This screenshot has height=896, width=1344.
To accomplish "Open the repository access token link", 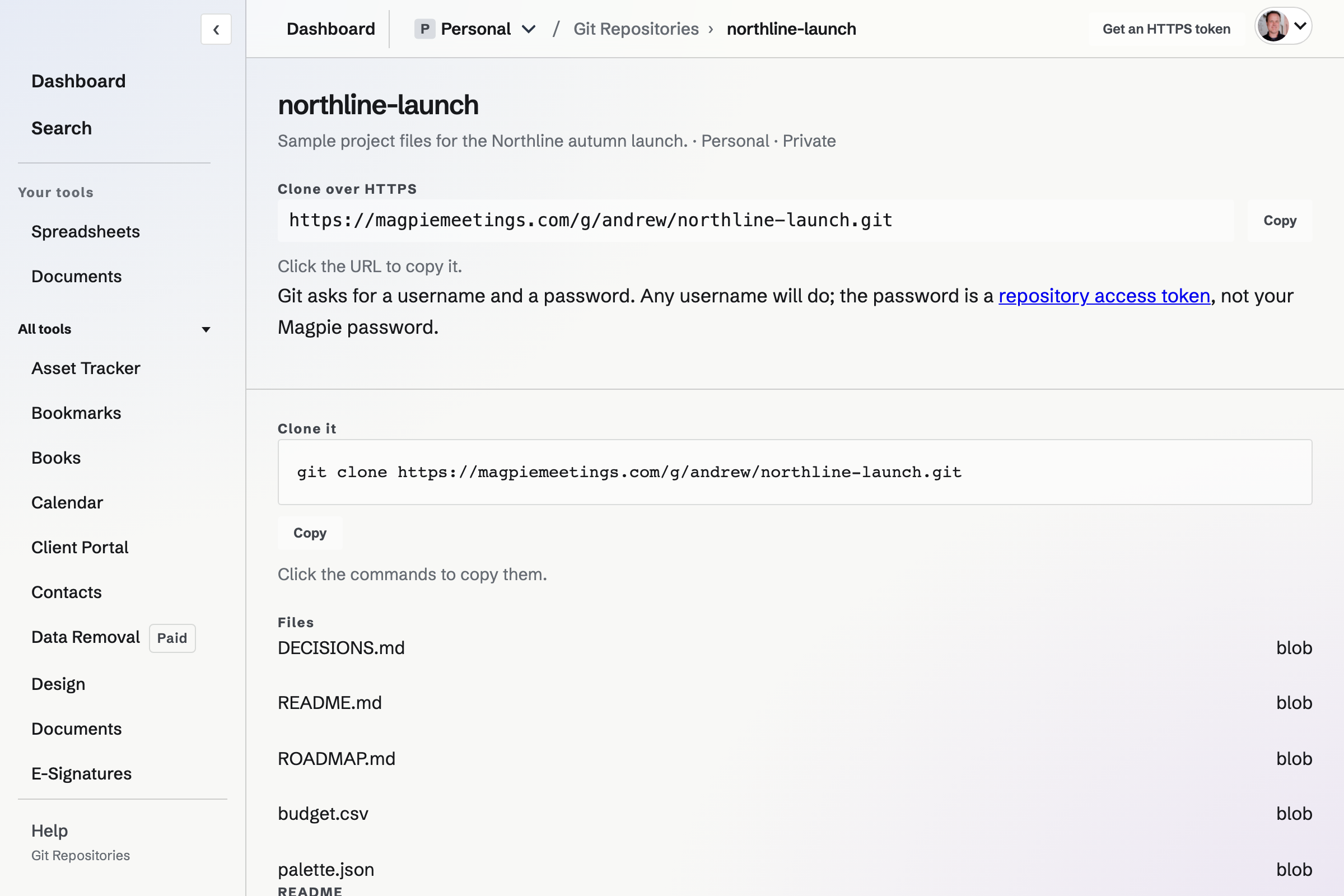I will [x=1104, y=296].
